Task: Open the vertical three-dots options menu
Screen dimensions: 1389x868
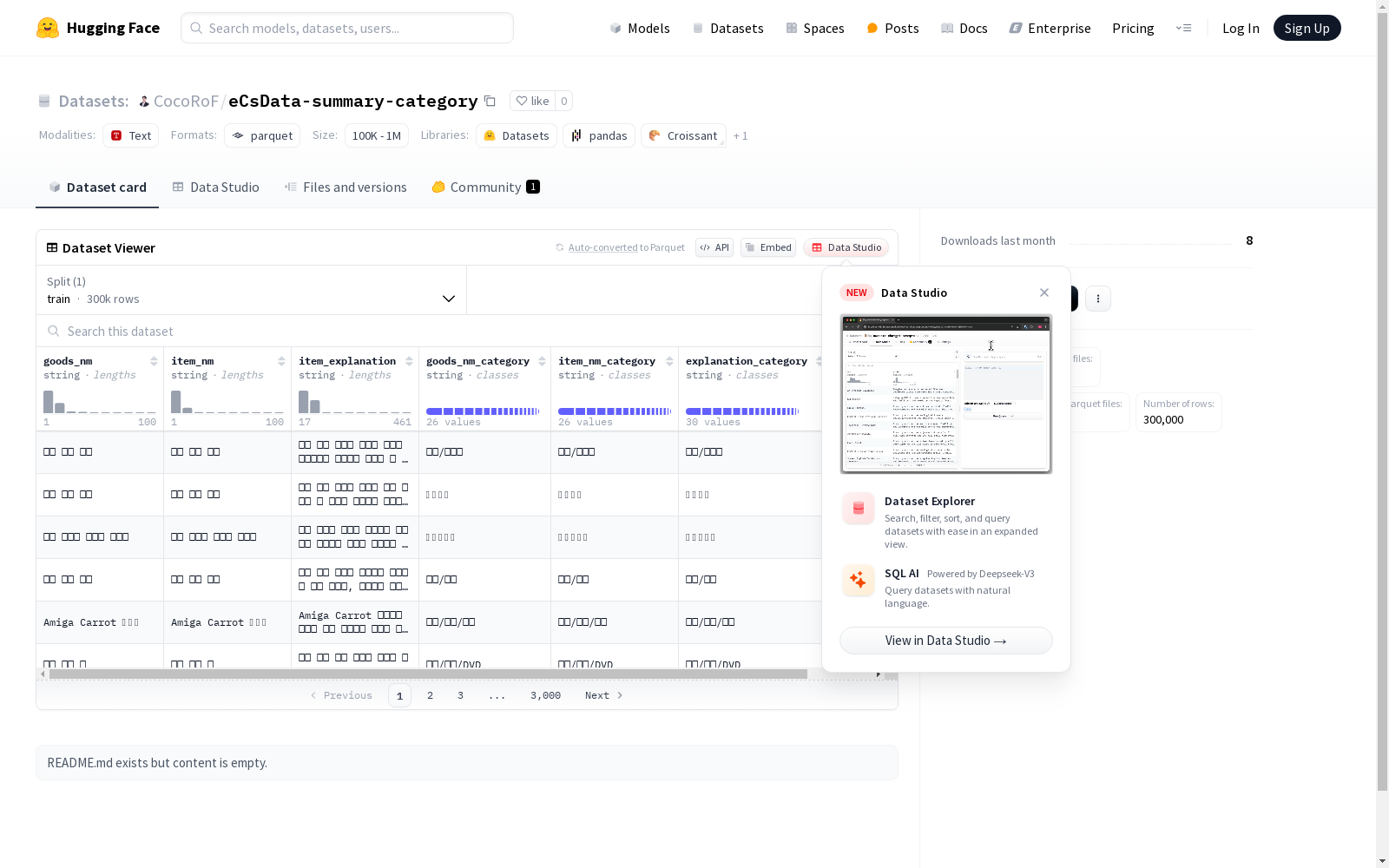Action: (1097, 299)
